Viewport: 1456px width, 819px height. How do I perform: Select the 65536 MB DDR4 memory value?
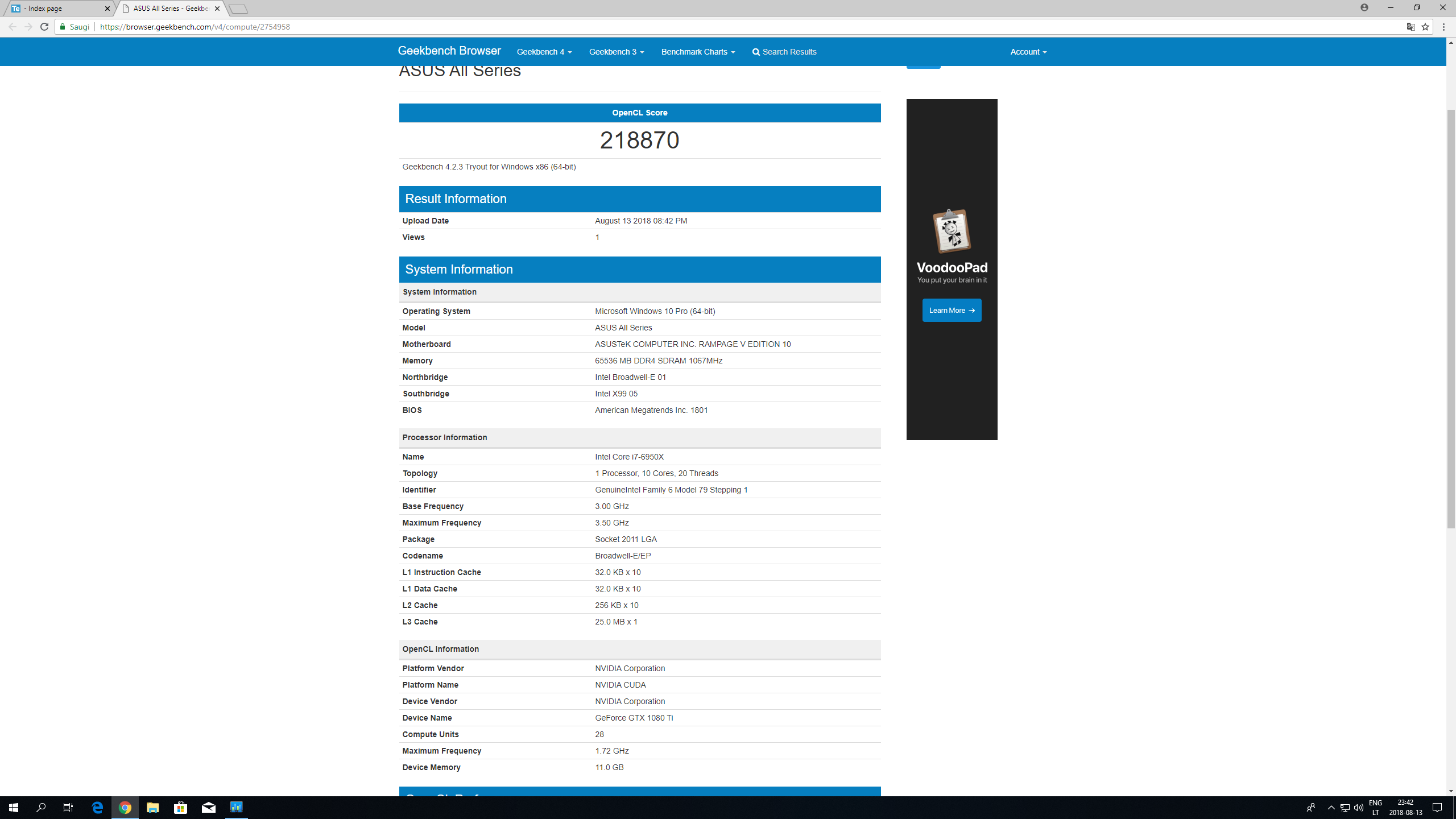coord(659,361)
